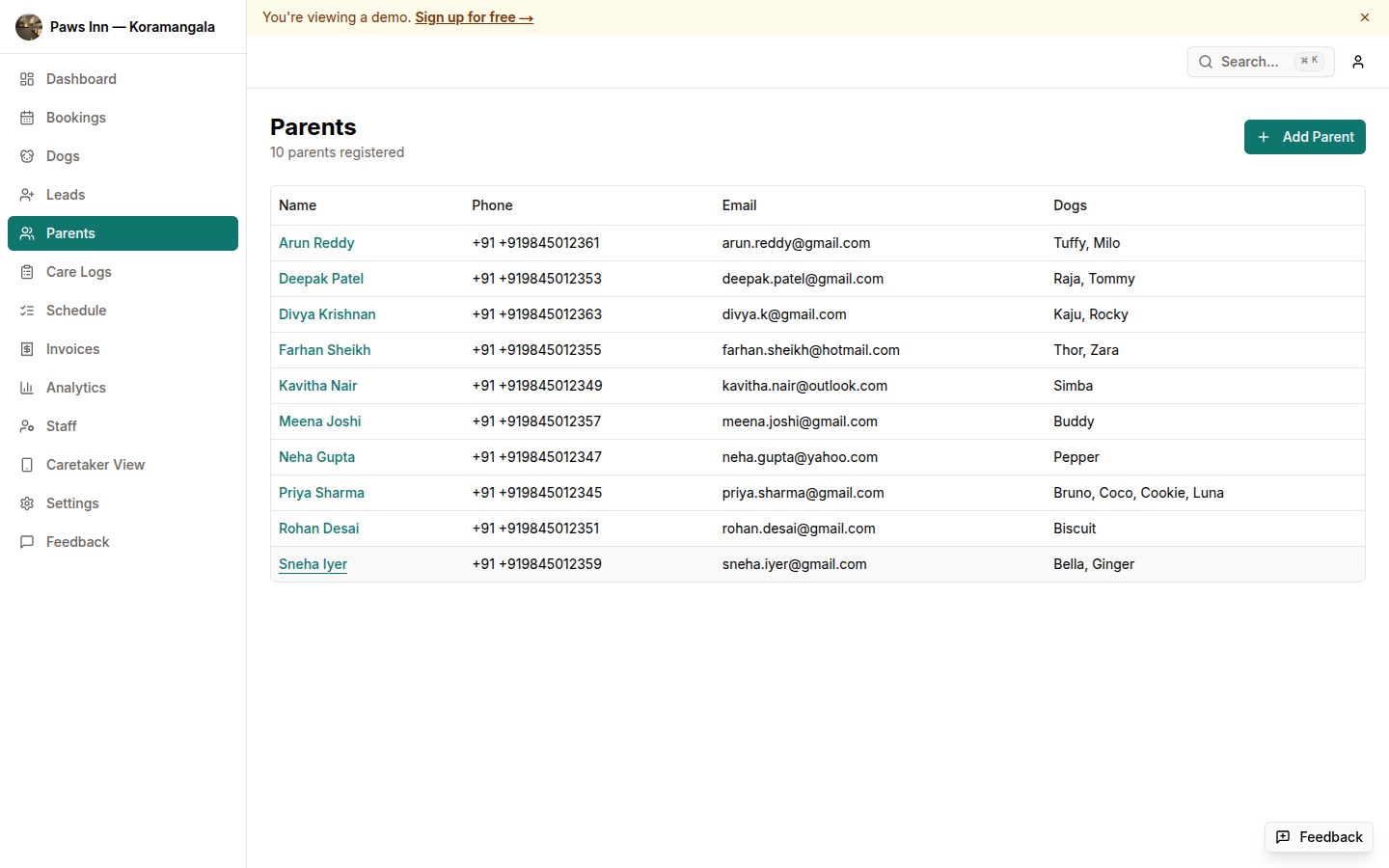Open Priya Sharma's parent record

tap(321, 492)
